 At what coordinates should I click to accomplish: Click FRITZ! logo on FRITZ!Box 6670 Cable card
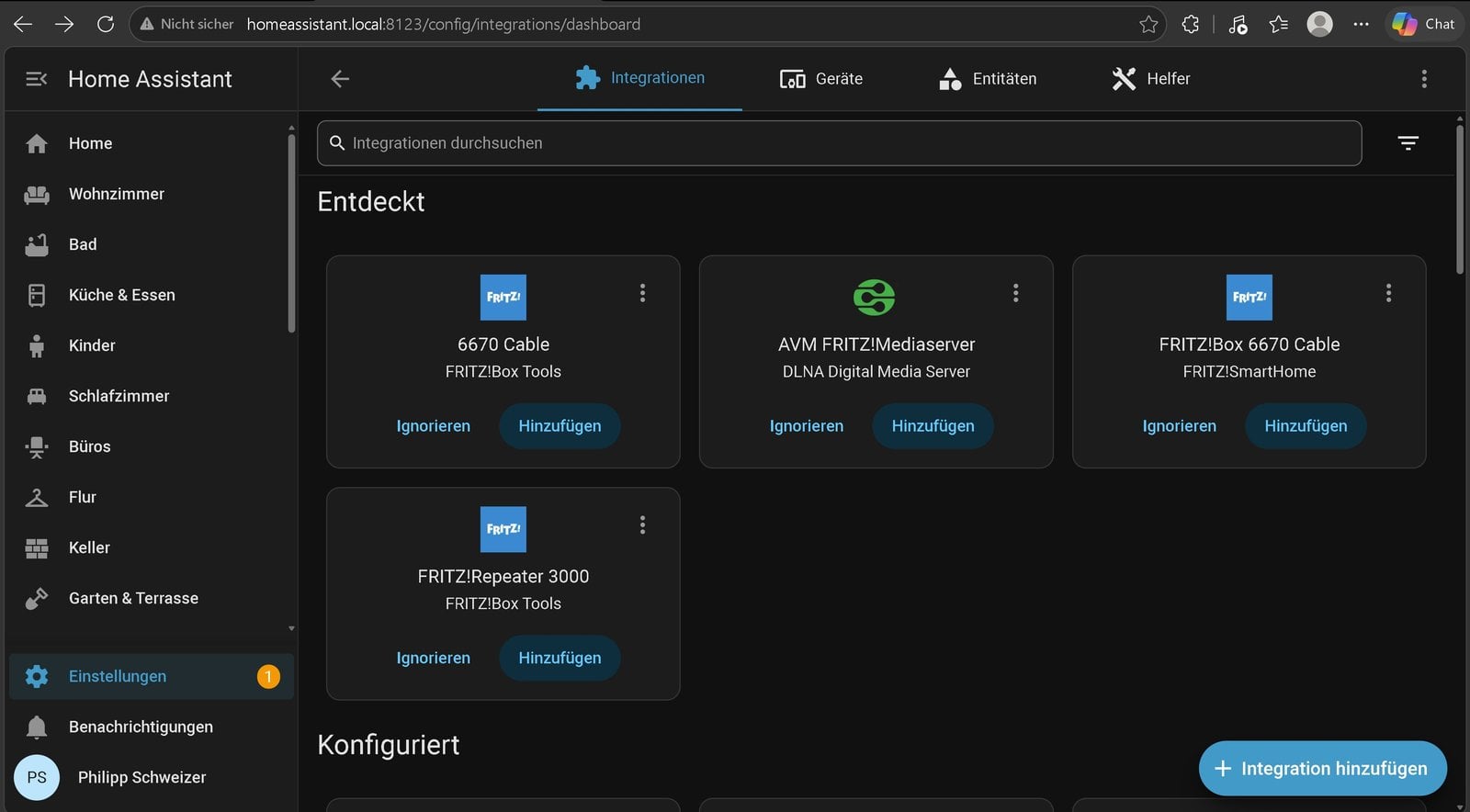click(1249, 298)
